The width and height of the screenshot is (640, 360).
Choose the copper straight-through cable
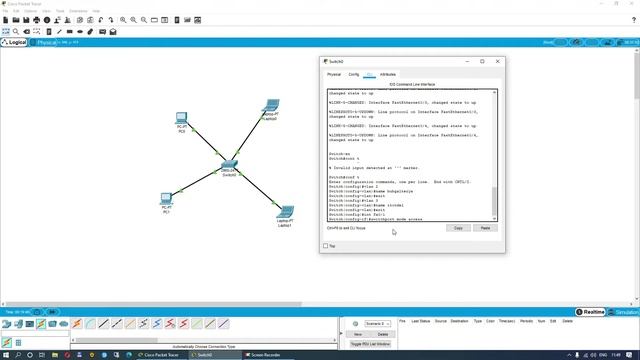tap(103, 324)
